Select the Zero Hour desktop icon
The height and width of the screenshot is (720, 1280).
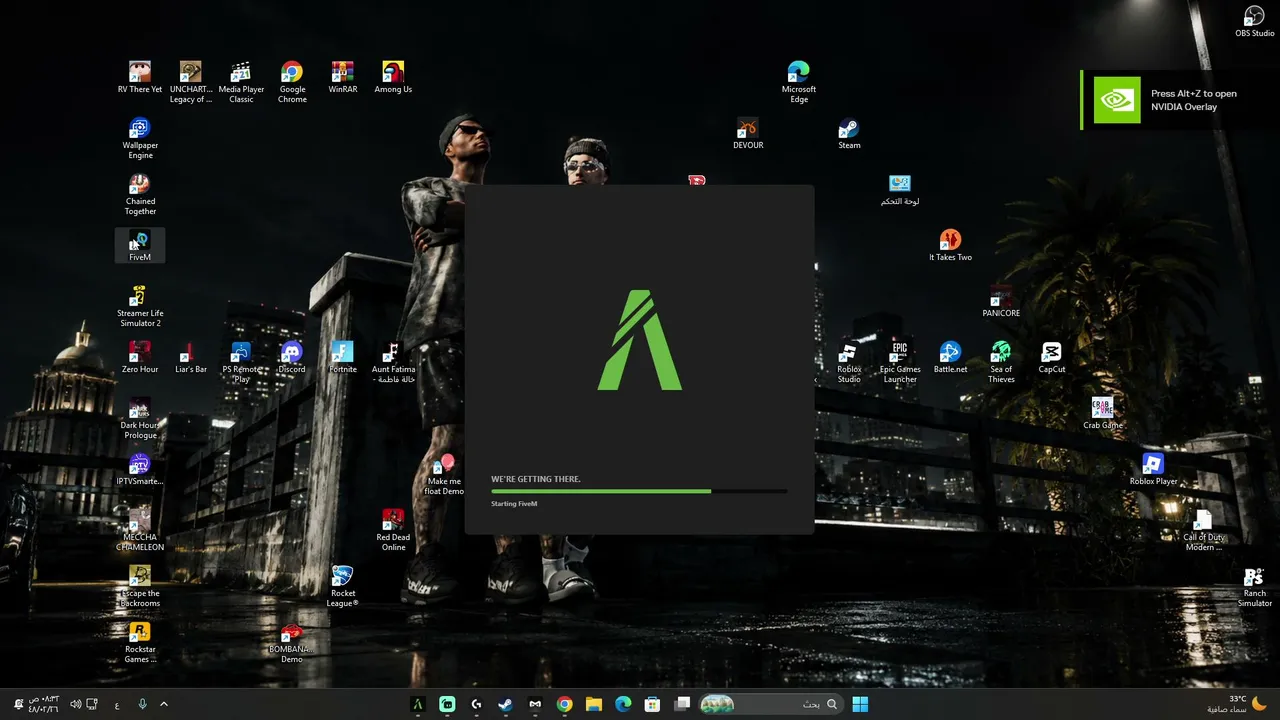[x=140, y=357]
